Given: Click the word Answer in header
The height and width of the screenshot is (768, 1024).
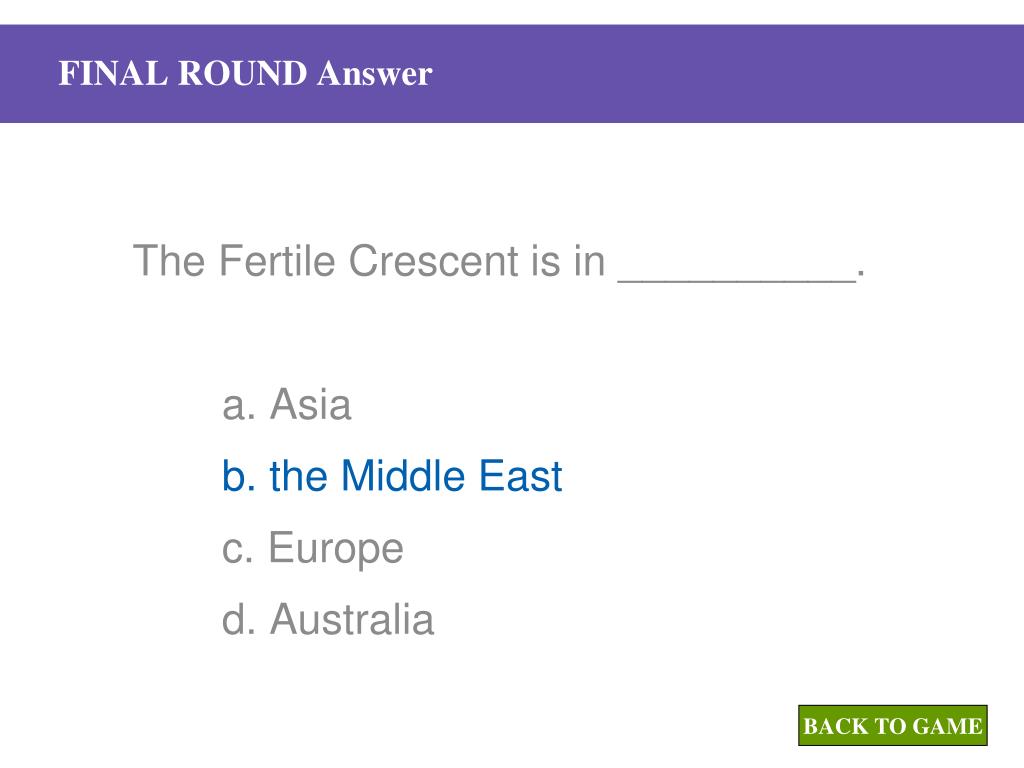Looking at the screenshot, I should tap(375, 73).
